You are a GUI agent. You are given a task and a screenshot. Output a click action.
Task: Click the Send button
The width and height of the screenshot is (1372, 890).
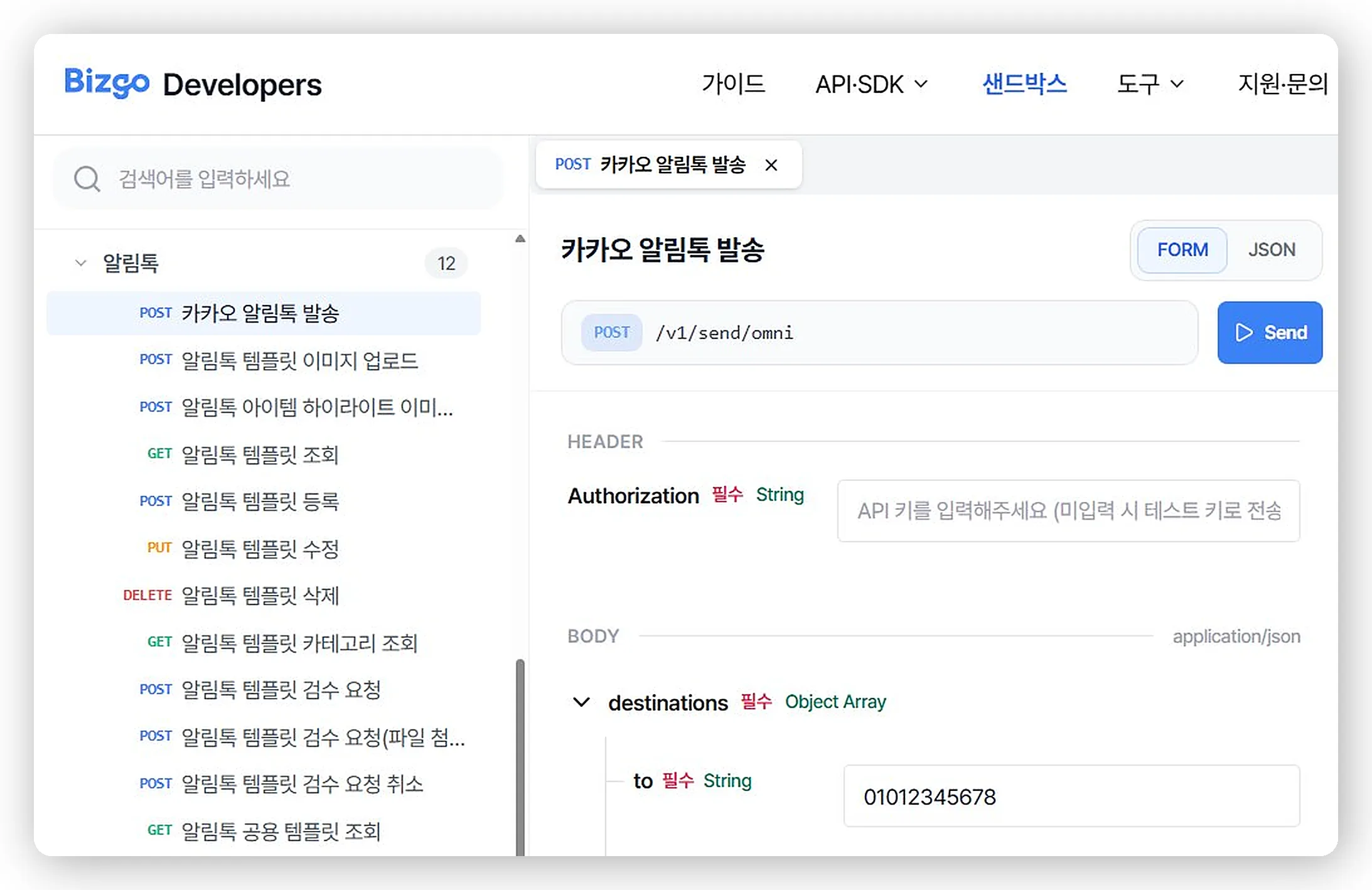click(1270, 333)
